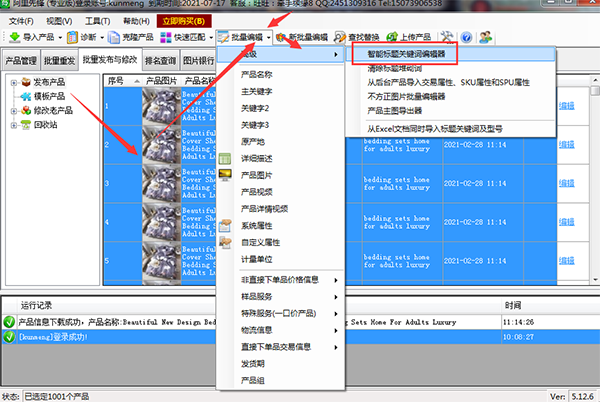Click the clipboard icon beside 系统属性
This screenshot has height=402, width=600.
coord(225,226)
